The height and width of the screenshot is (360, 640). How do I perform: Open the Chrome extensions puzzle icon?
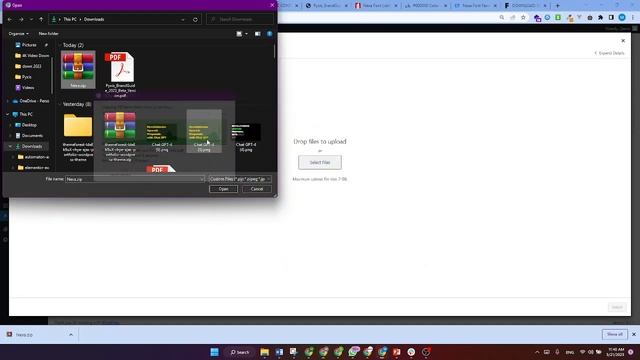[600, 18]
